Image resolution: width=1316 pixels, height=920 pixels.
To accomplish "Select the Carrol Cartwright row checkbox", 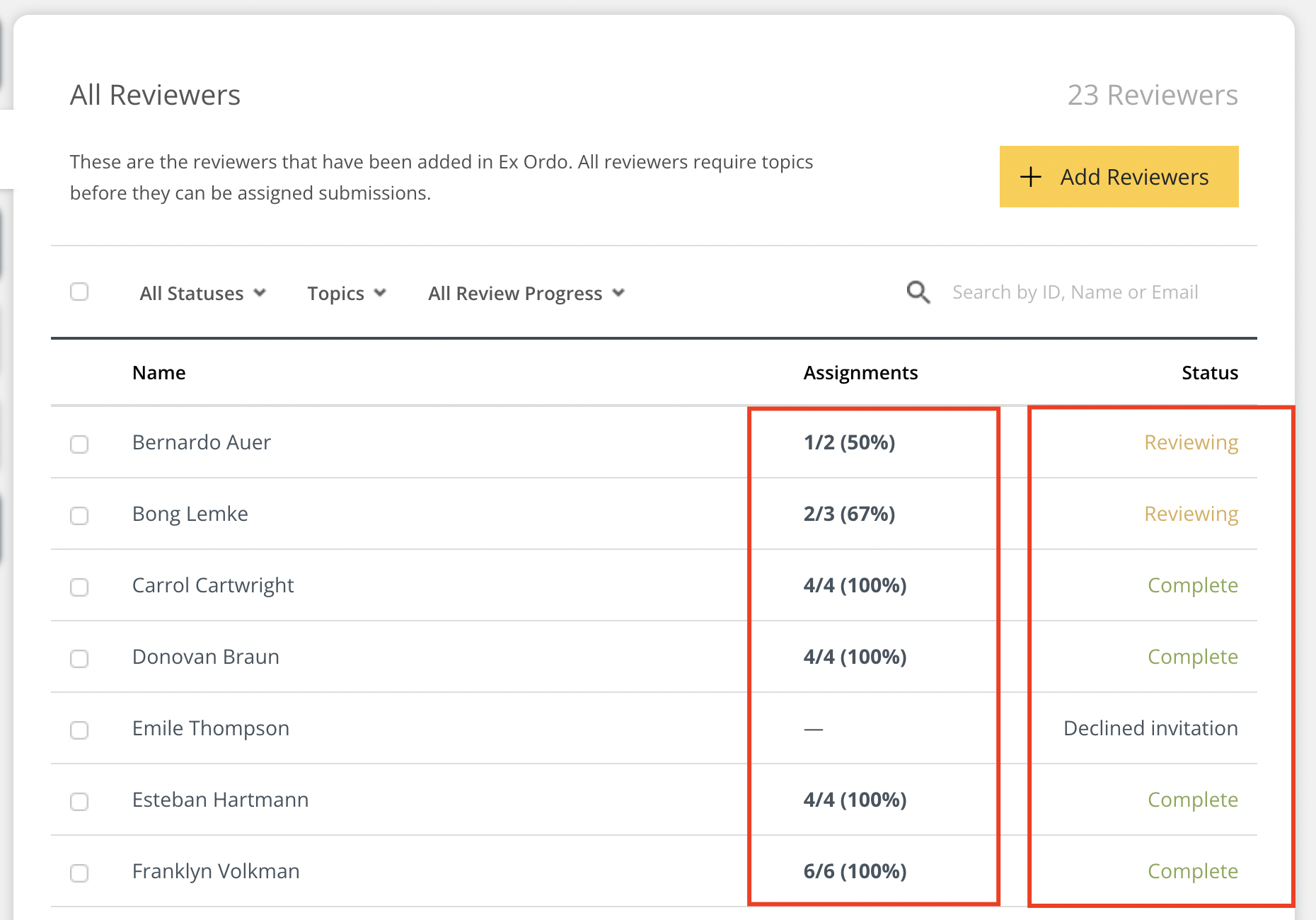I will coord(79,587).
